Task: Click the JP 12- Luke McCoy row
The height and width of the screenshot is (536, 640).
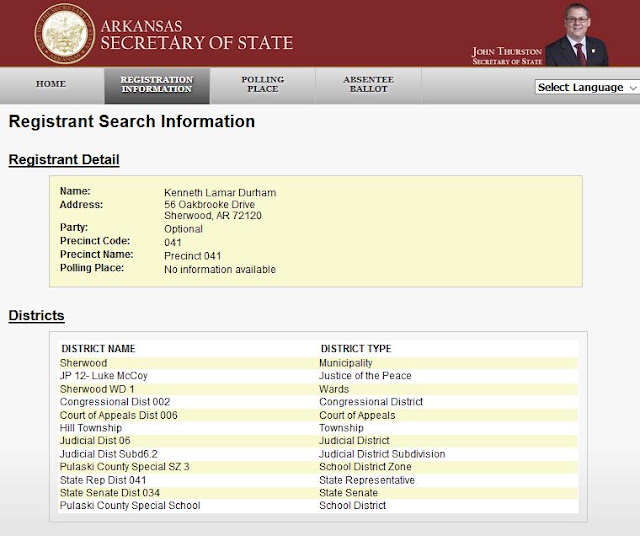Action: [x=318, y=376]
